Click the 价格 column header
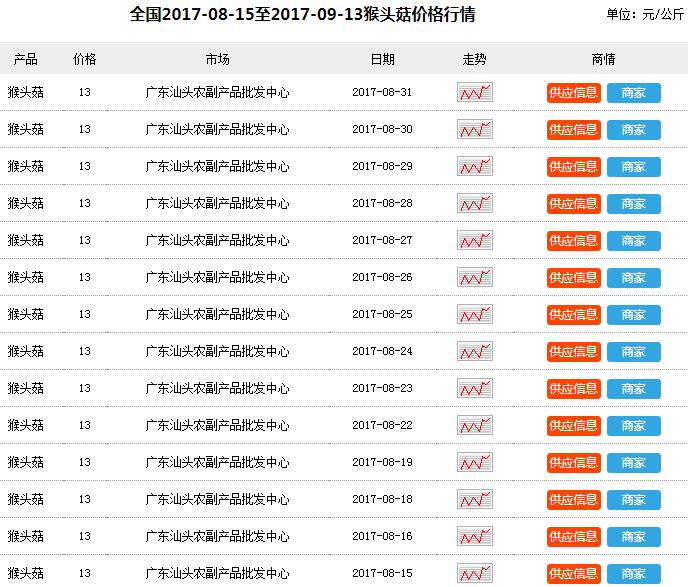The height and width of the screenshot is (587, 688). 85,59
